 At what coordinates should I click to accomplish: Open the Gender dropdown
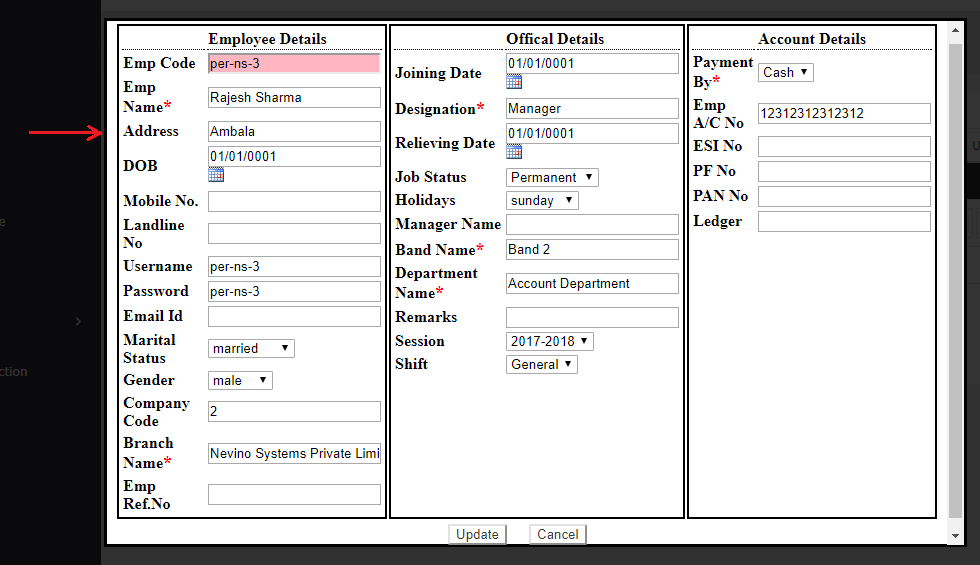pos(240,380)
